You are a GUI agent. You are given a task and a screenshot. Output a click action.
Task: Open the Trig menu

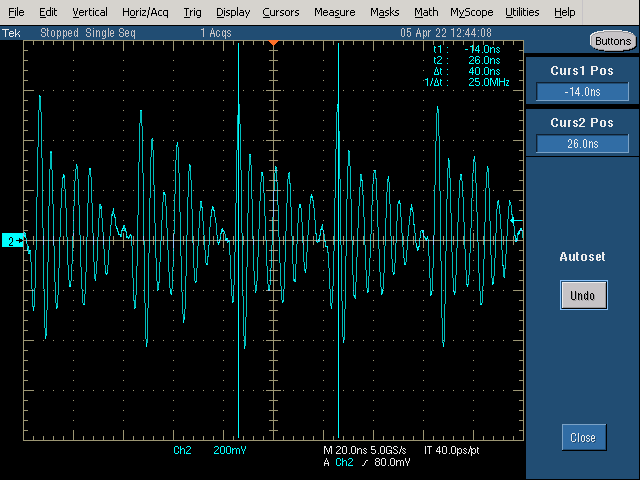[x=192, y=12]
